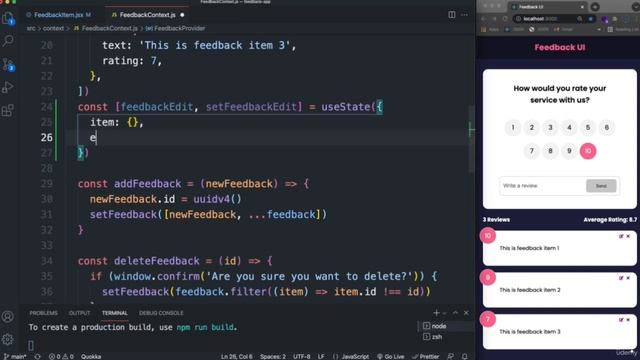Reload the browser page
The image size is (640, 360).
coord(505,19)
